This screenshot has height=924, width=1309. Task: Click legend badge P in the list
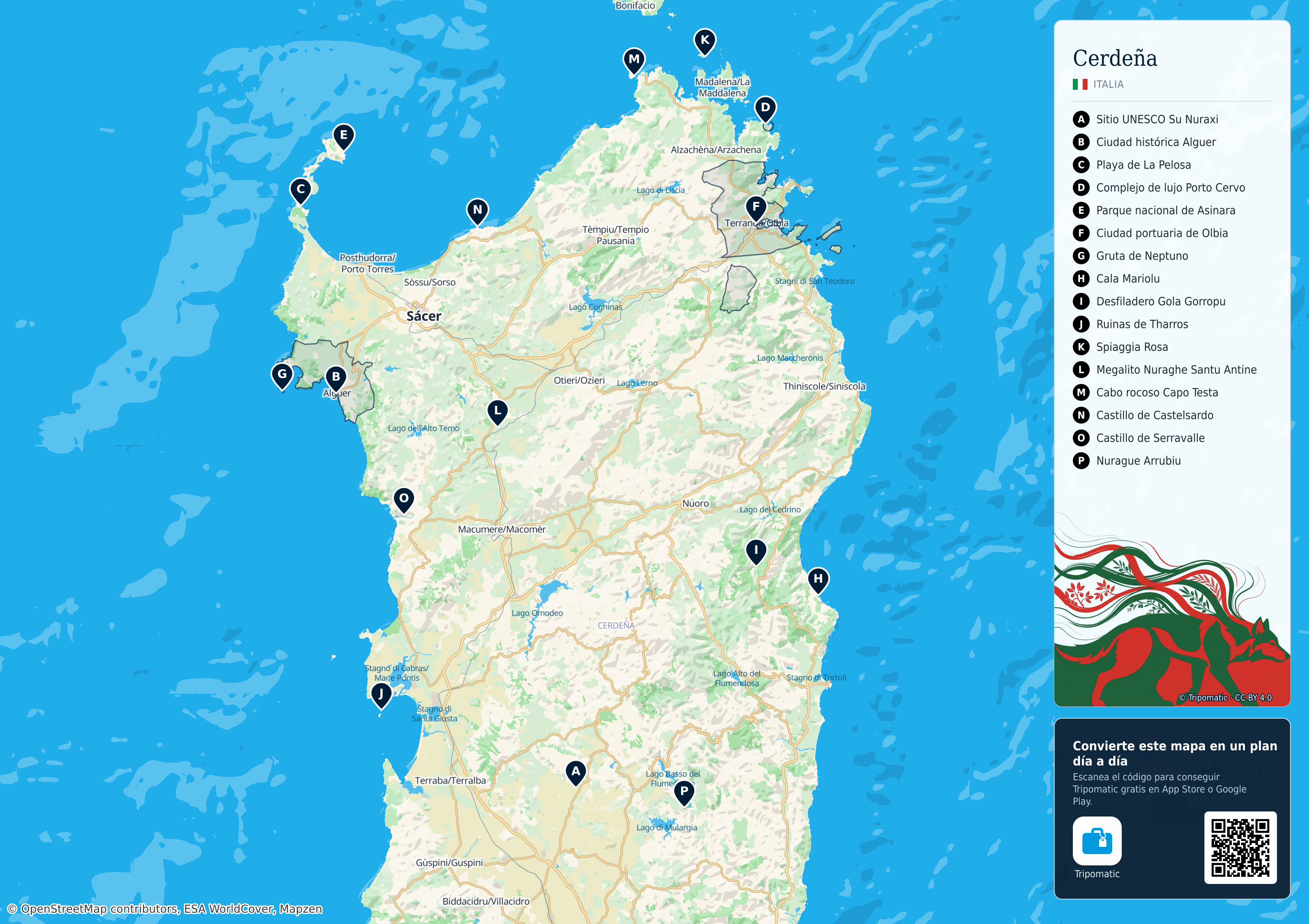tap(1081, 461)
